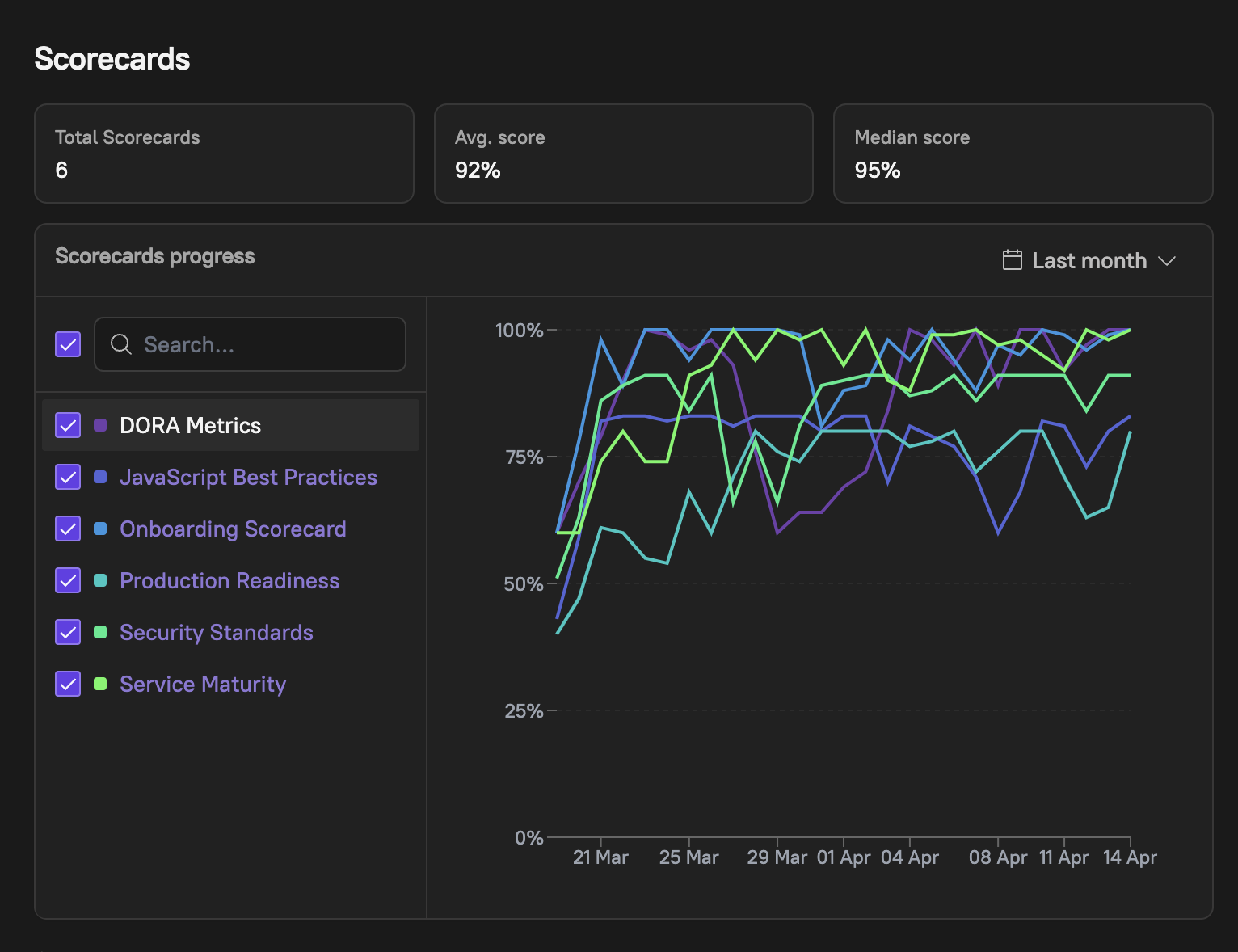Open the JavaScript Best Practices link

(x=248, y=477)
